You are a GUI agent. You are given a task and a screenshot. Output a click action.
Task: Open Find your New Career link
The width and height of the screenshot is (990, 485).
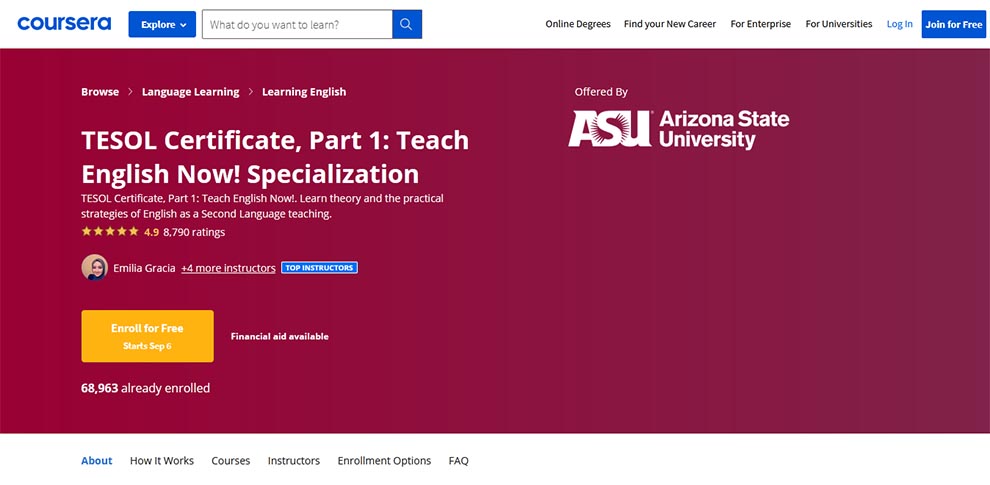tap(670, 24)
